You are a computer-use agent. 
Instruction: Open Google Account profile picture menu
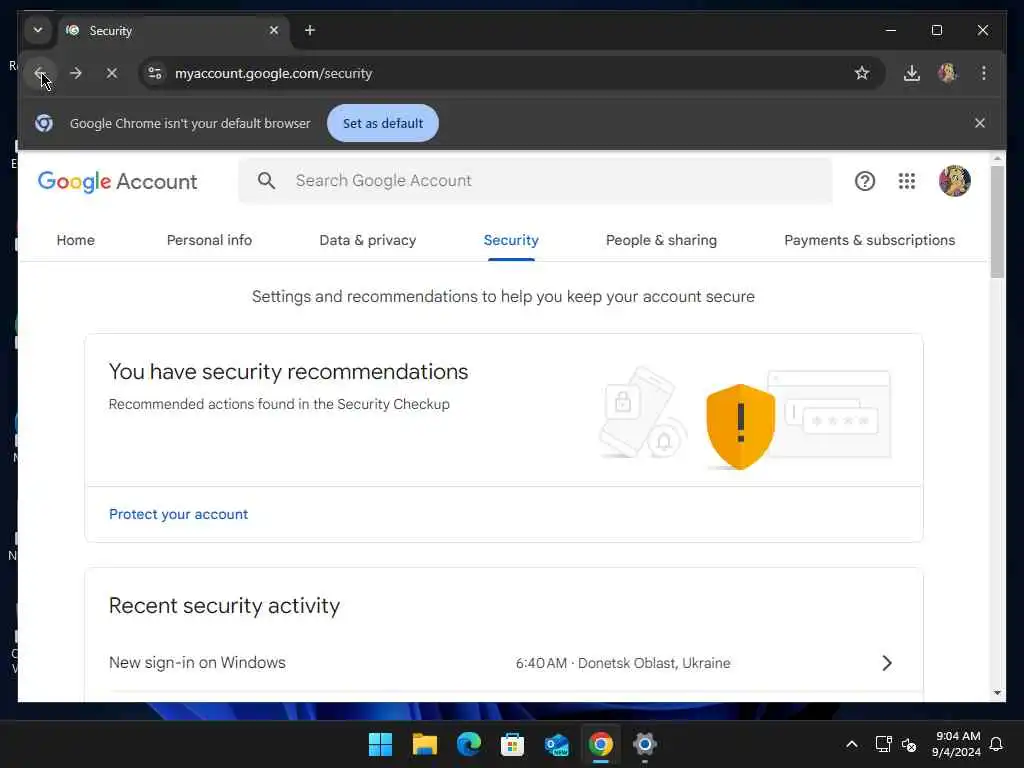click(x=954, y=181)
